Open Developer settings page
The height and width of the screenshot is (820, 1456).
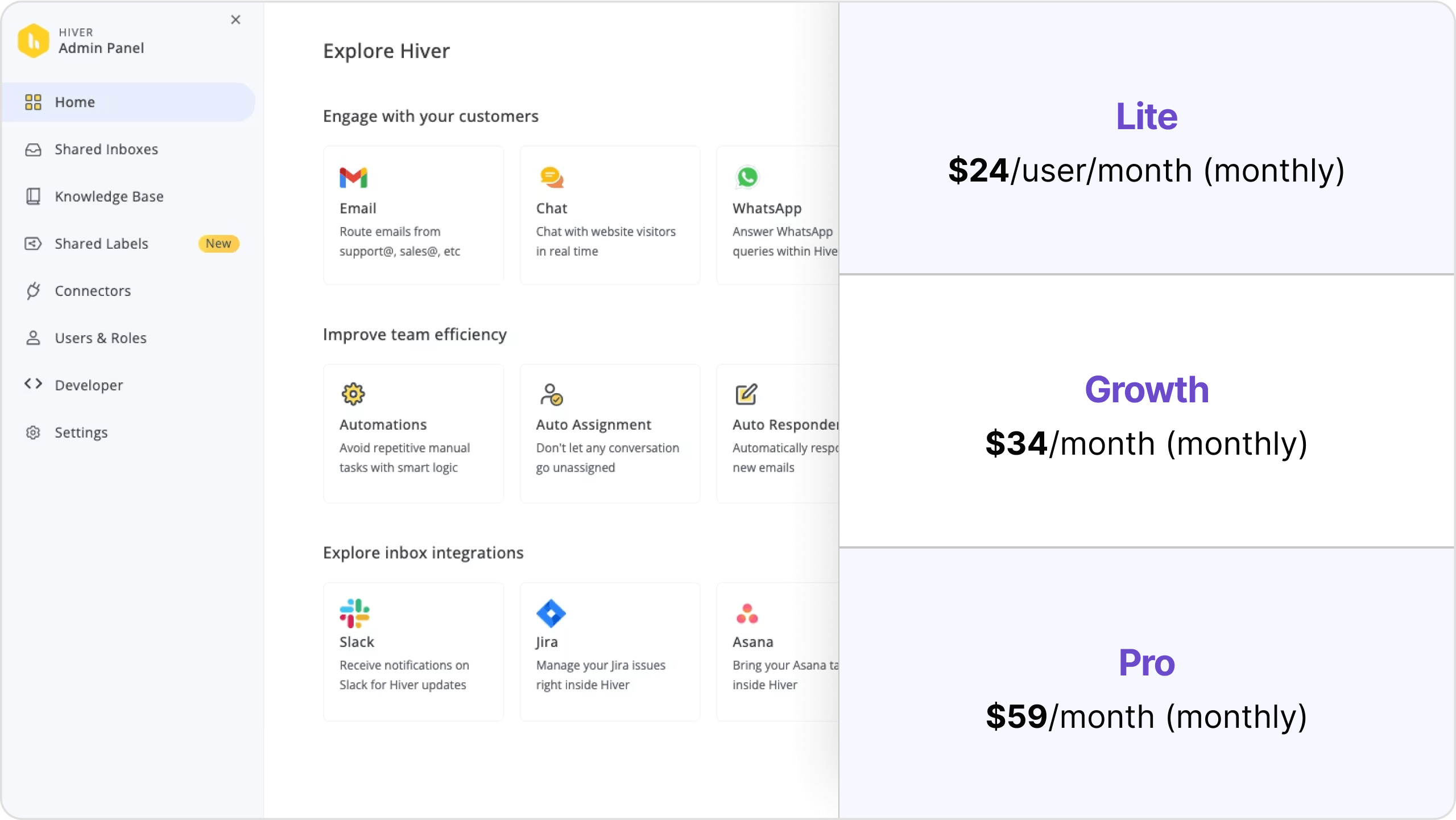click(x=89, y=385)
